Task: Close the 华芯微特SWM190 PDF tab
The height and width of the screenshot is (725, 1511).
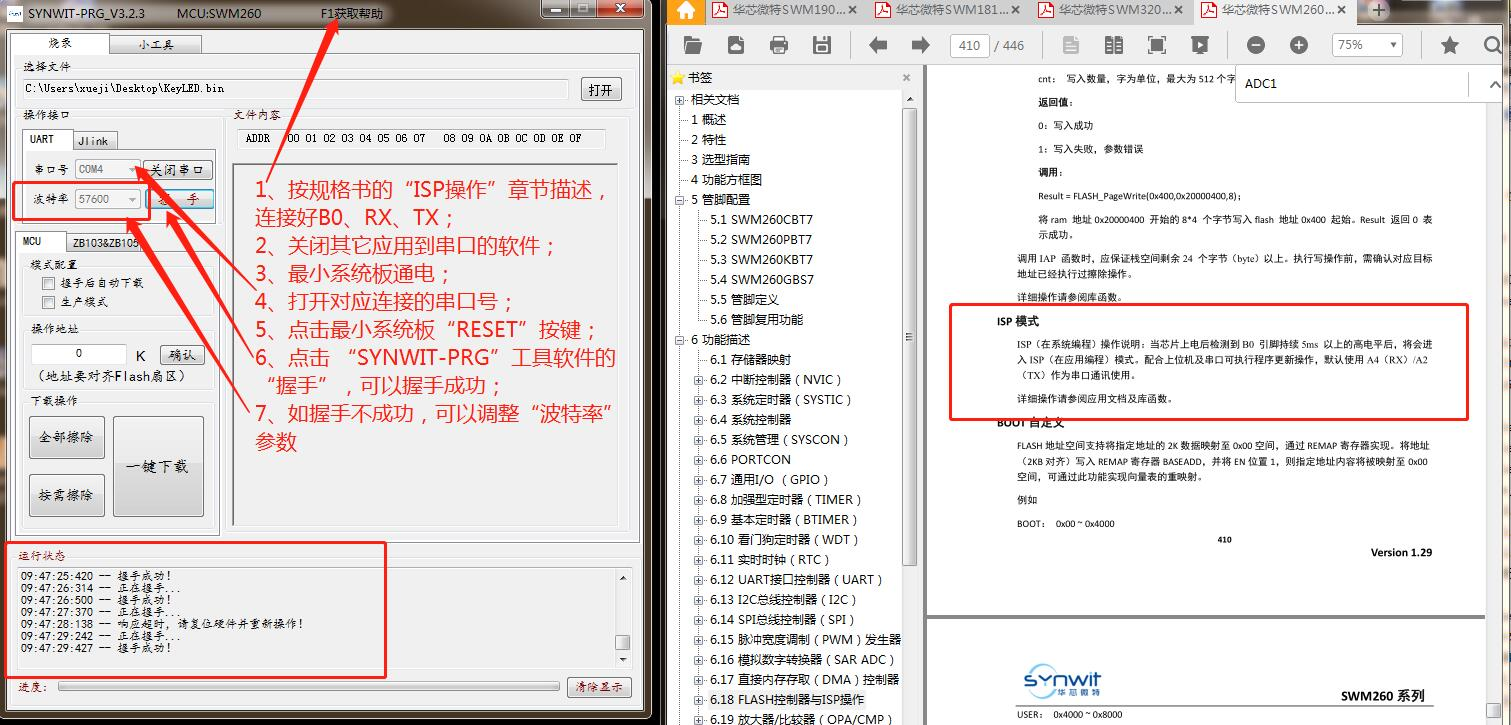Action: click(852, 11)
